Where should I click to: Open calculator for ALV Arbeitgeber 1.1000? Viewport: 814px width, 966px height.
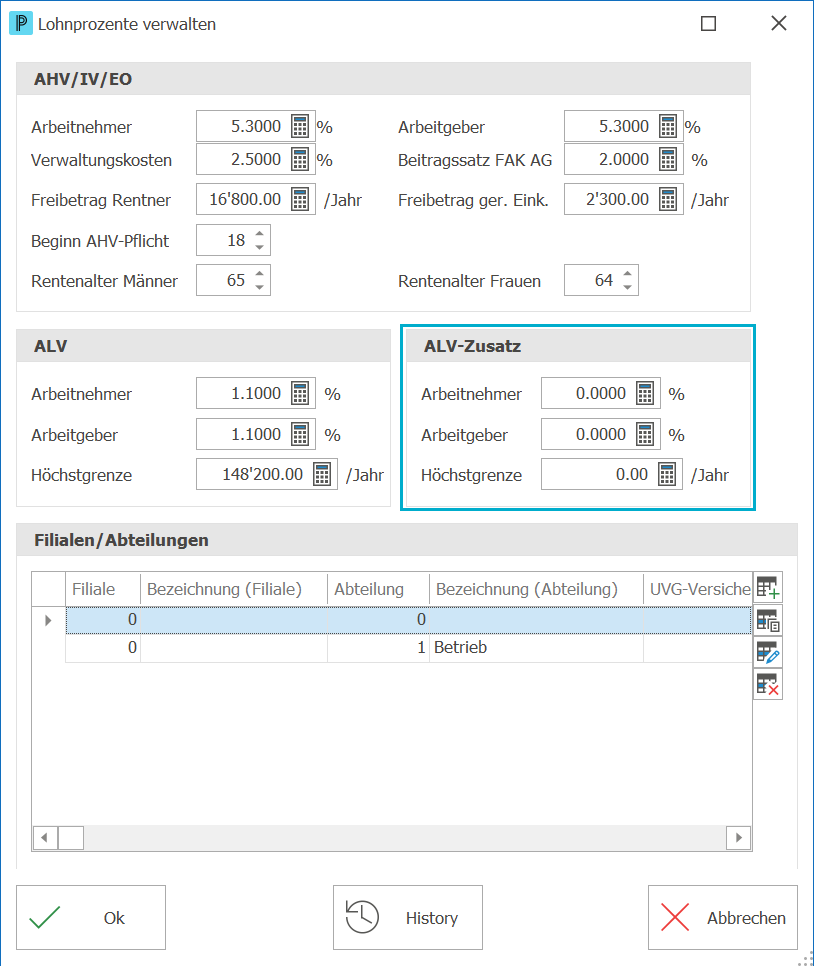pyautogui.click(x=300, y=434)
